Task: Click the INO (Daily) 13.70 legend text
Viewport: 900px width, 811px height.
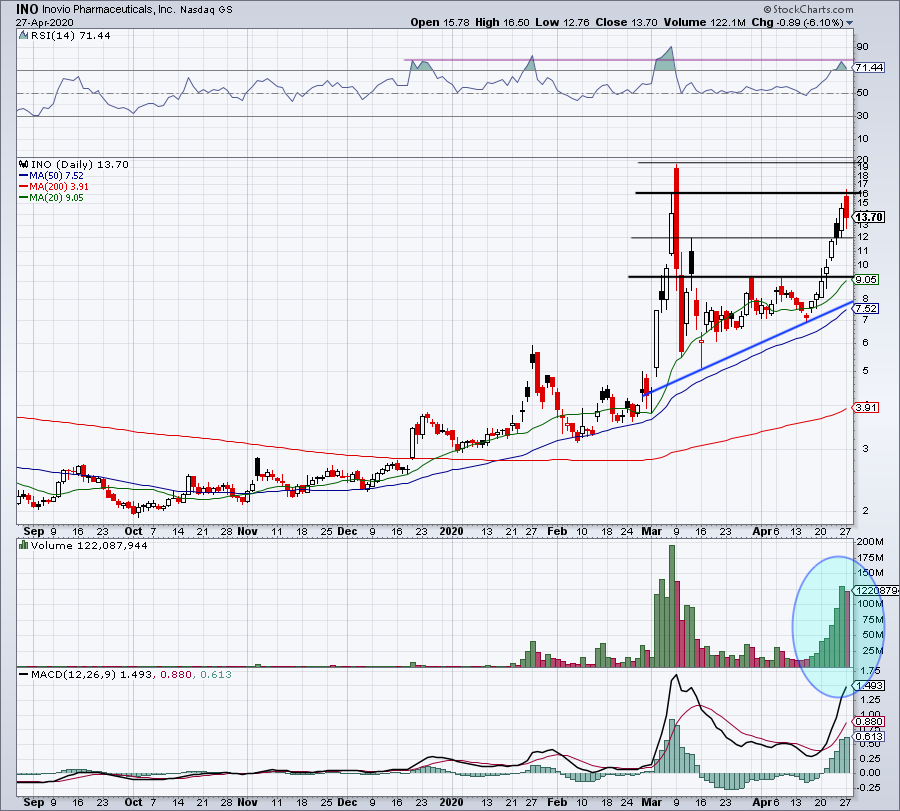Action: 80,164
